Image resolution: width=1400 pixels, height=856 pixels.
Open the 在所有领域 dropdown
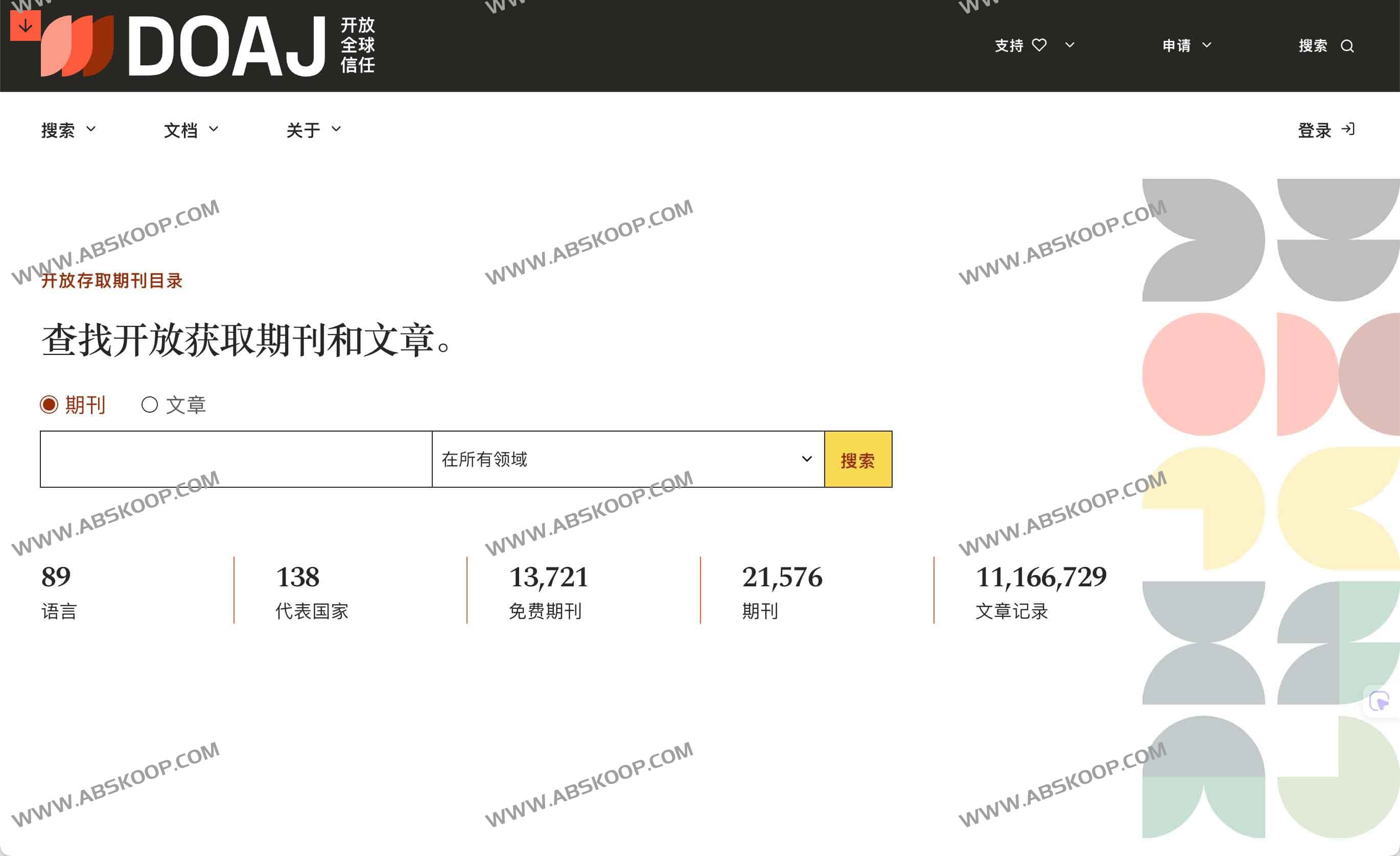click(x=625, y=459)
